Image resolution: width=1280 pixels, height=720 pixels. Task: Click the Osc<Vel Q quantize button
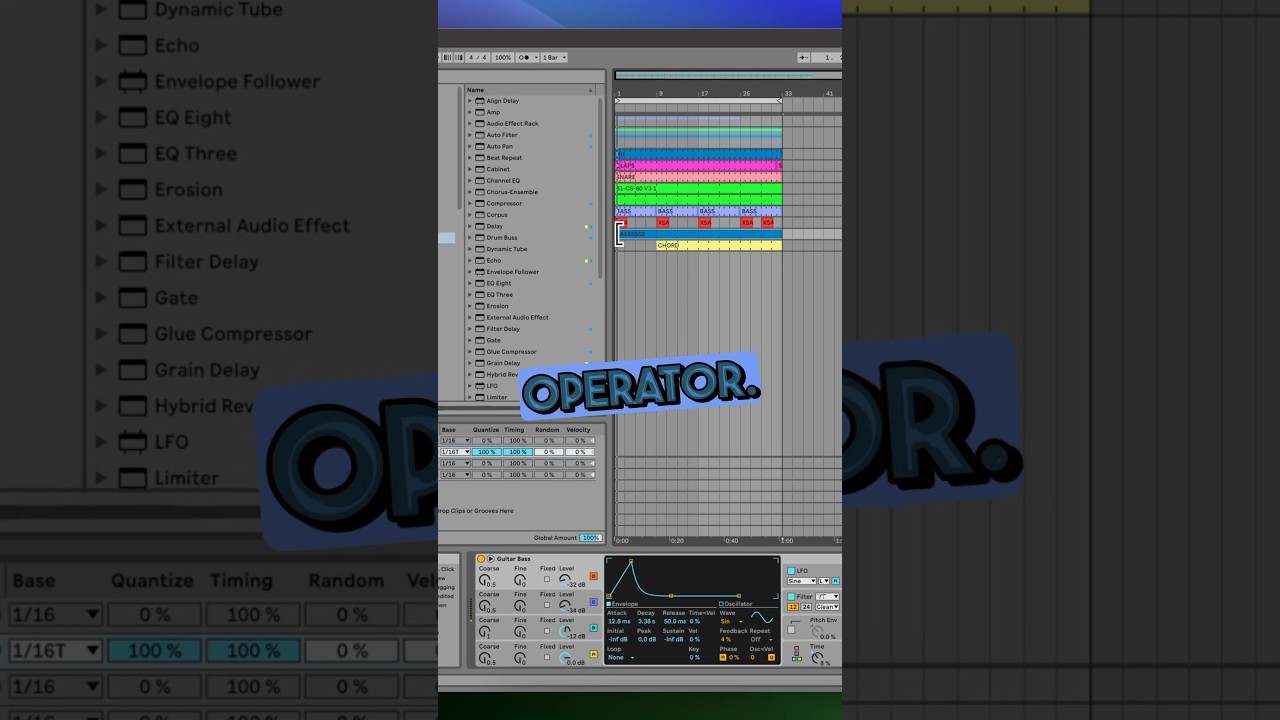(x=771, y=657)
